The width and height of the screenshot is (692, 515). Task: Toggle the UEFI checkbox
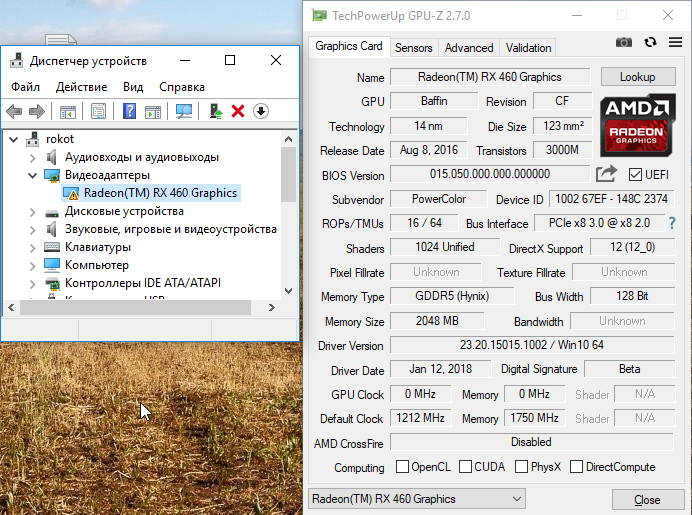point(635,175)
